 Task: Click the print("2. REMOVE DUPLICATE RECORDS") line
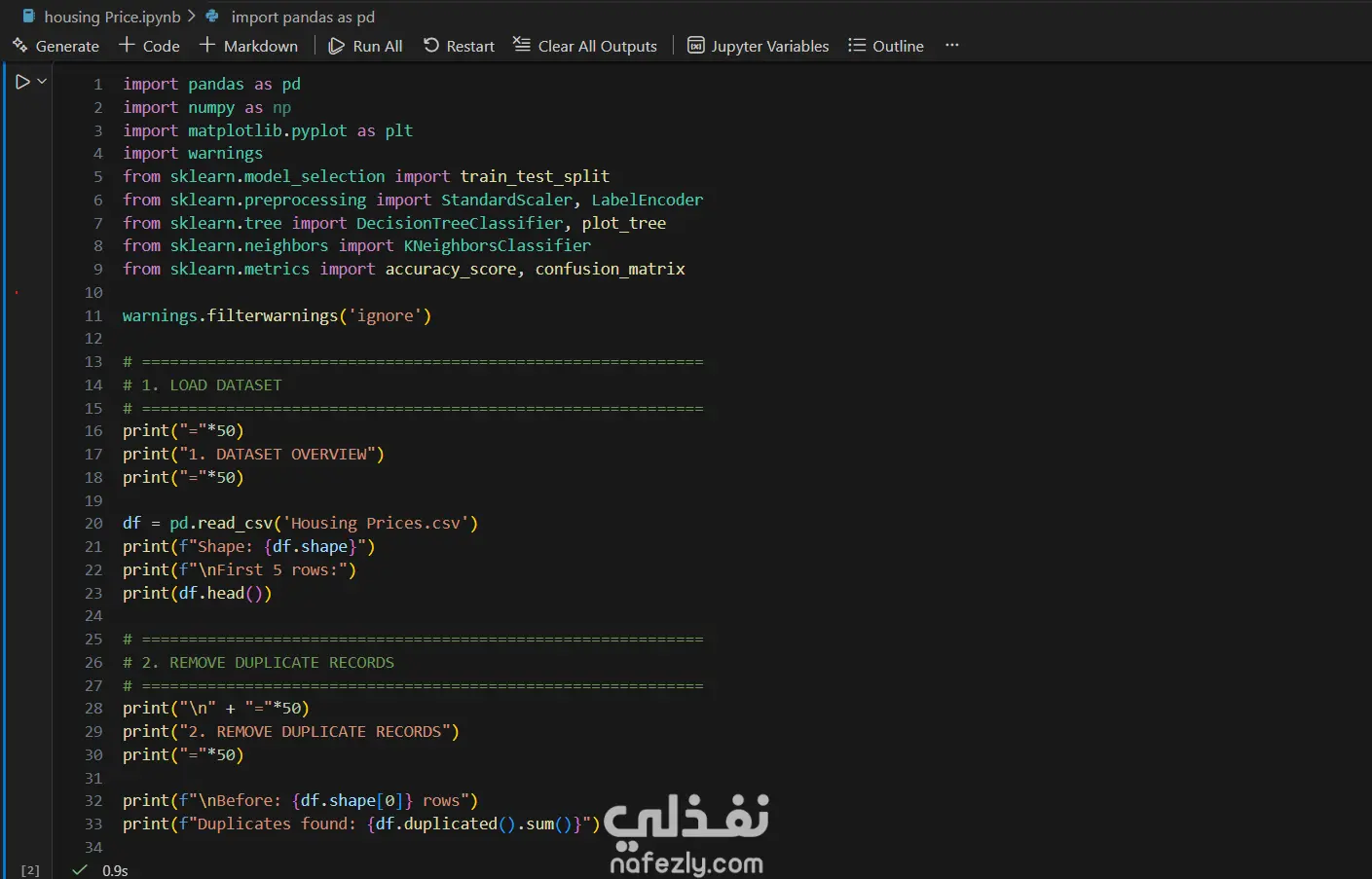[x=290, y=731]
